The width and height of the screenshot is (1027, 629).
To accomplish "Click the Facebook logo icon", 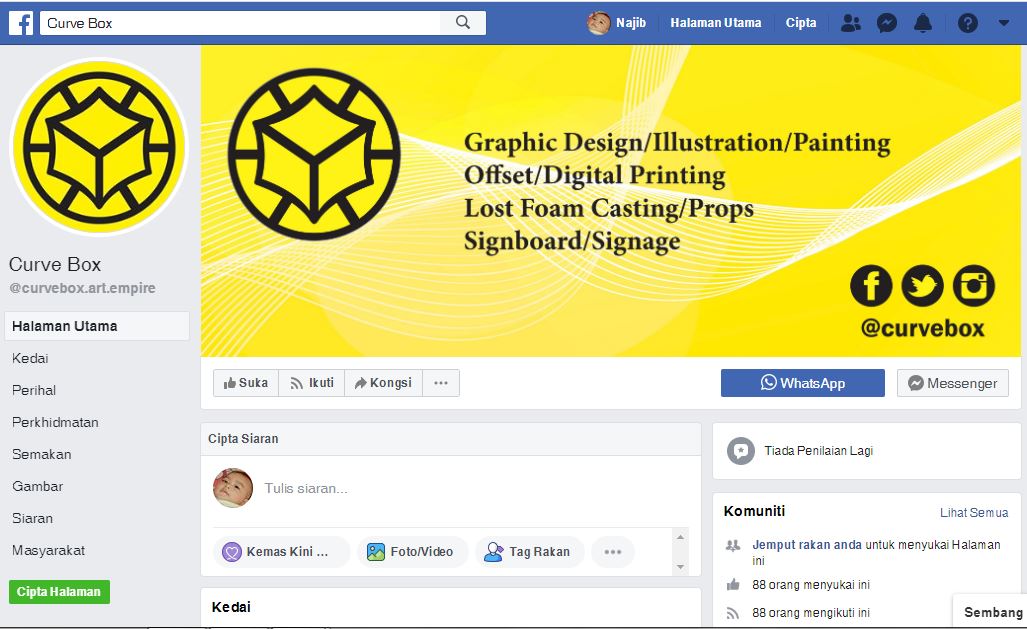I will [21, 23].
